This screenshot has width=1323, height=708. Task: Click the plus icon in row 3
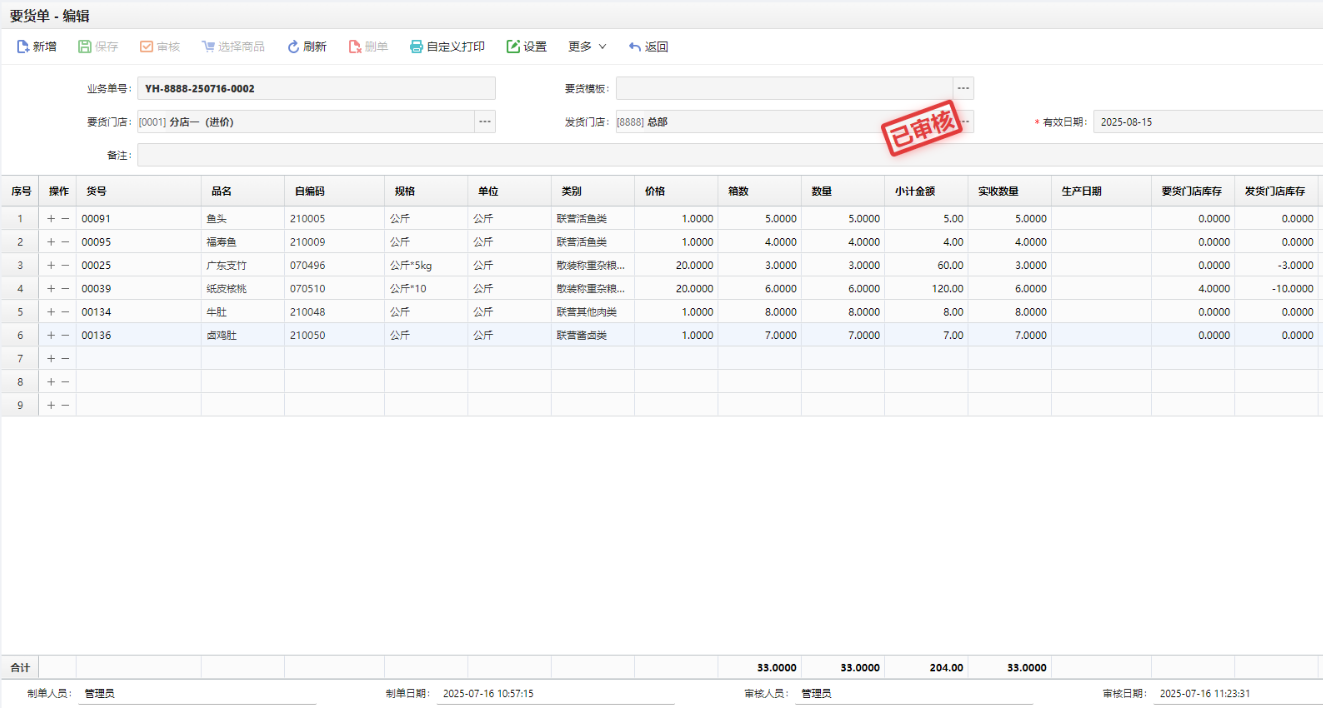51,265
